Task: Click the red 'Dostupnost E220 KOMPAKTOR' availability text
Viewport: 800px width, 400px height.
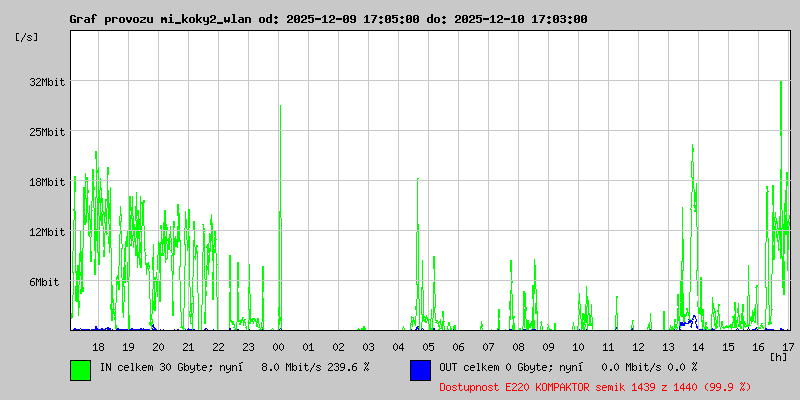Action: coord(595,387)
